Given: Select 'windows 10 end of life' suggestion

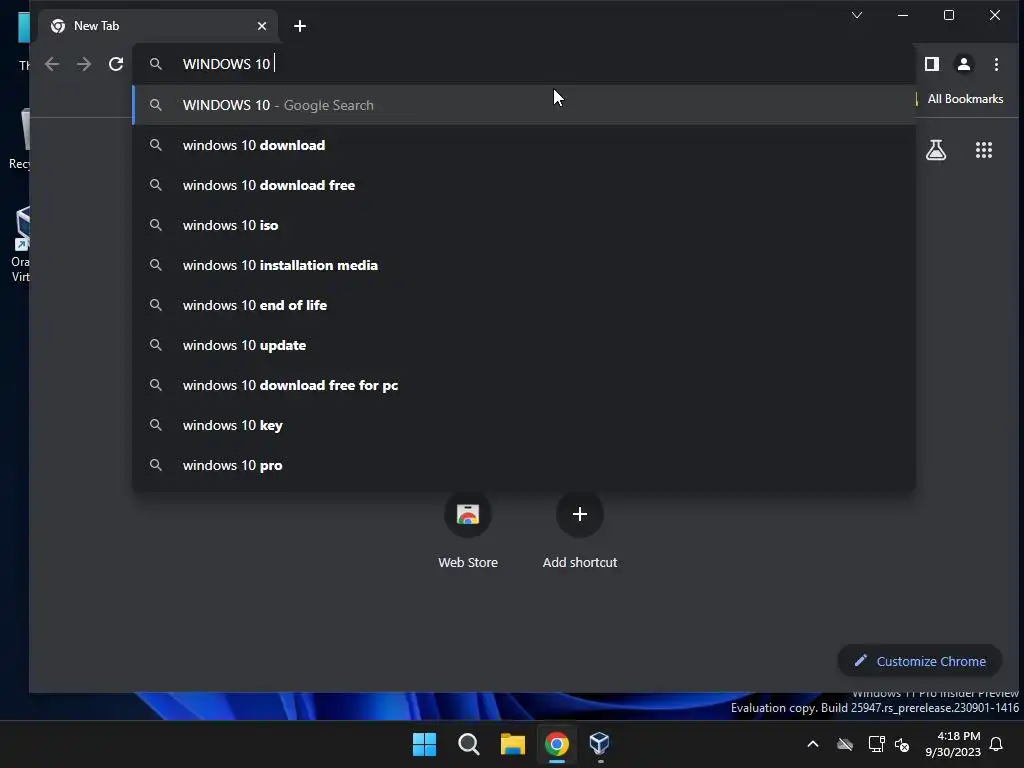Looking at the screenshot, I should click(524, 305).
